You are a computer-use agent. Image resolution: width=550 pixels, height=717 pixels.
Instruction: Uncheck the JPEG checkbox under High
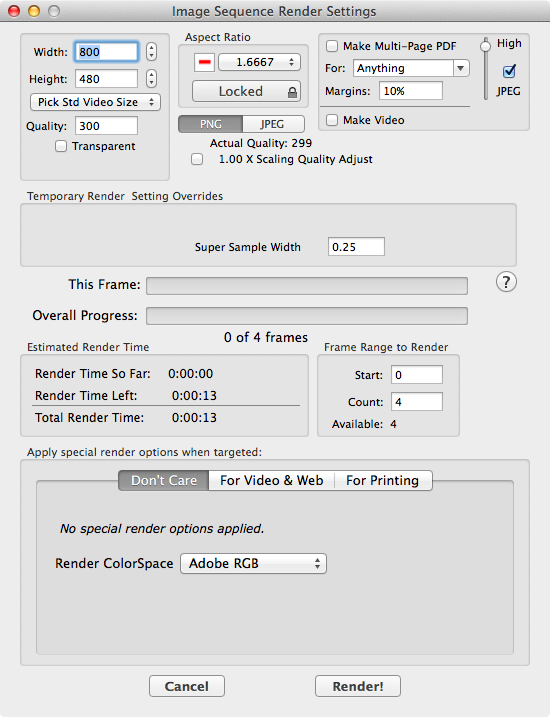click(x=509, y=71)
